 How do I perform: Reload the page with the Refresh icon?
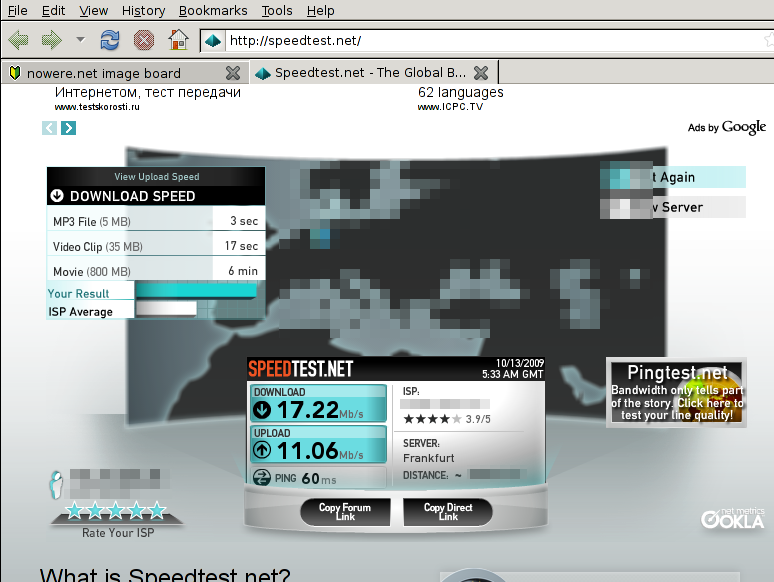110,40
